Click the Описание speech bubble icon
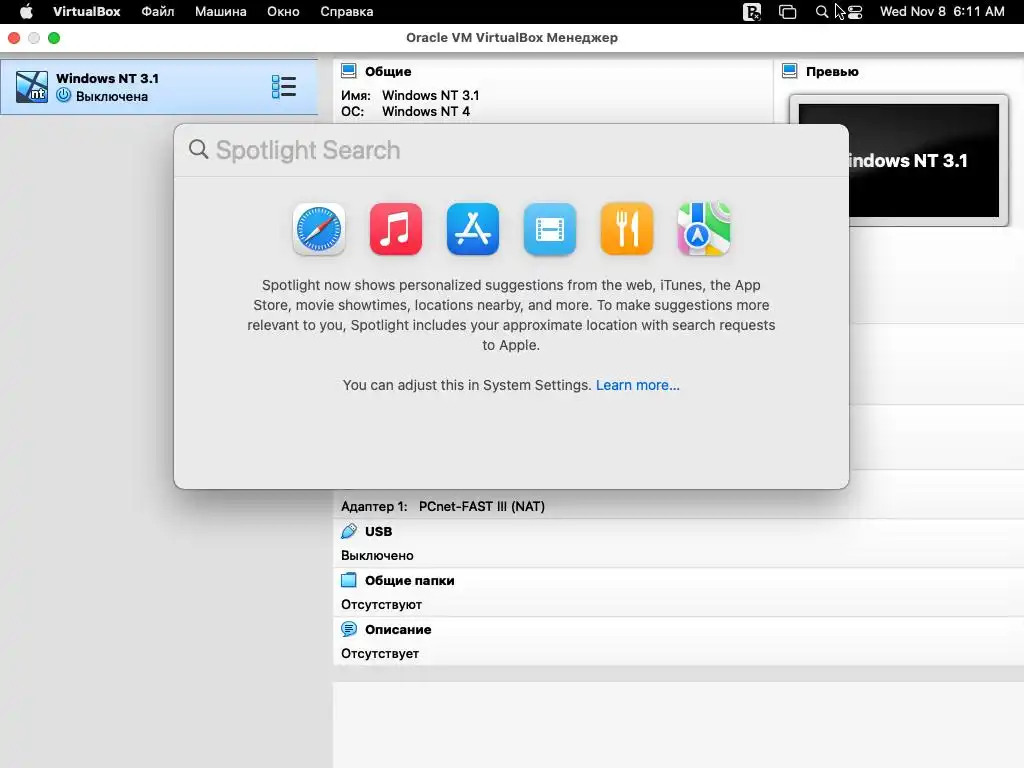 pos(349,629)
